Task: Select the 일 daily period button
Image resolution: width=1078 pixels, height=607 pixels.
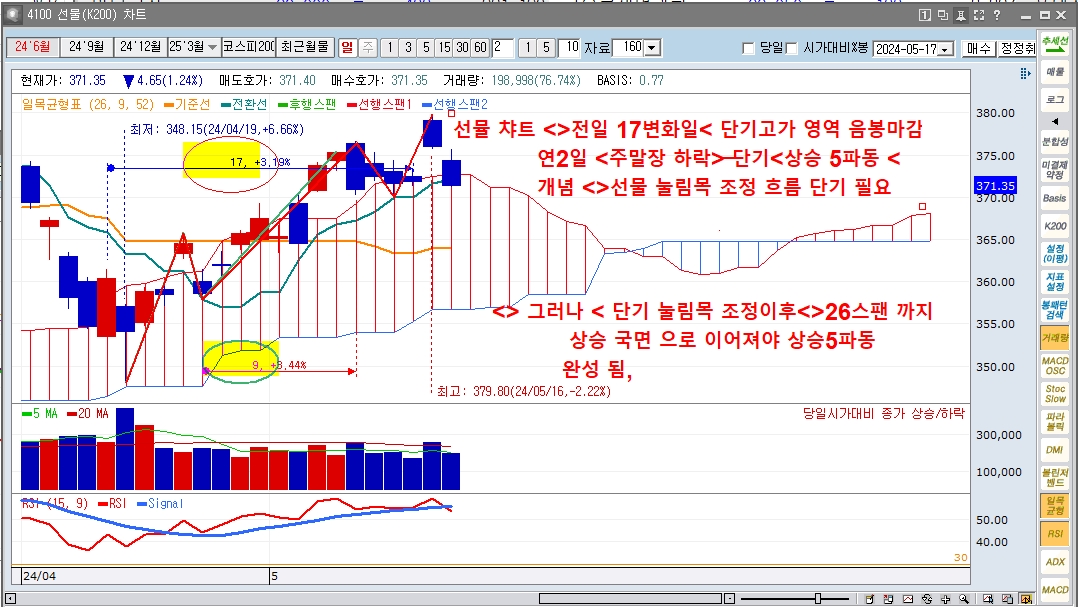Action: [x=347, y=47]
